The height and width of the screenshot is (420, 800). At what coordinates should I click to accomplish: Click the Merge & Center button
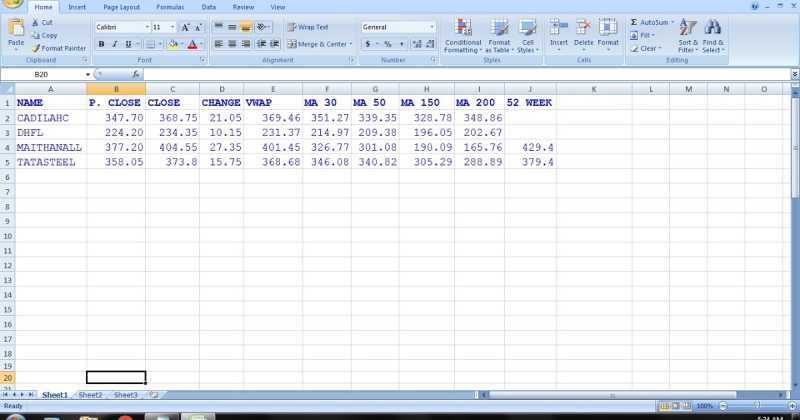(318, 44)
